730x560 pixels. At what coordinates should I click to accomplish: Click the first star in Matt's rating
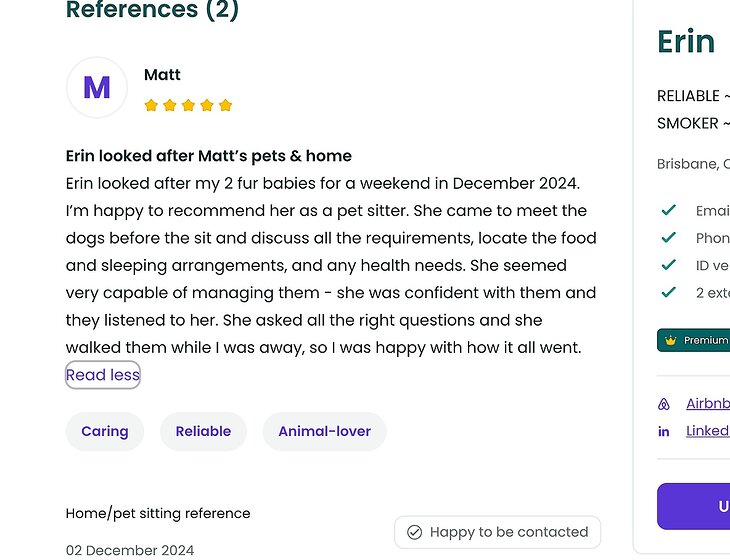[x=151, y=105]
